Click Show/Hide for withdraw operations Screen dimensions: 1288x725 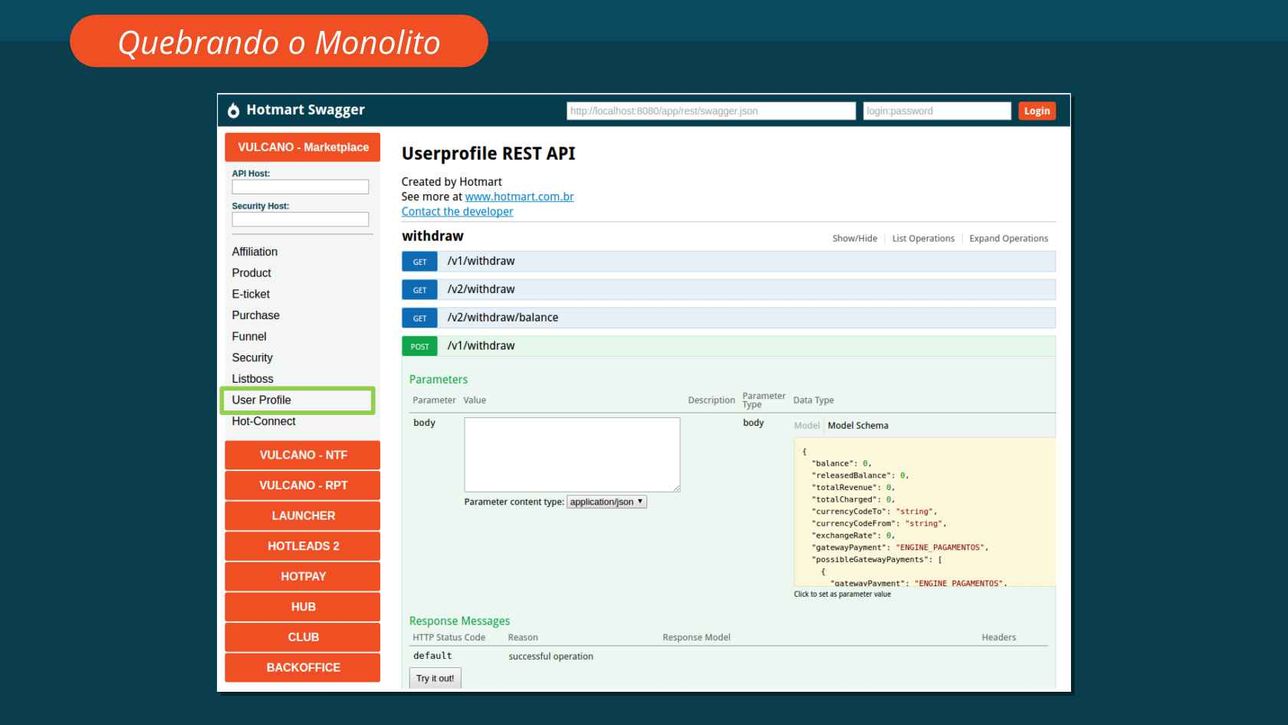855,238
